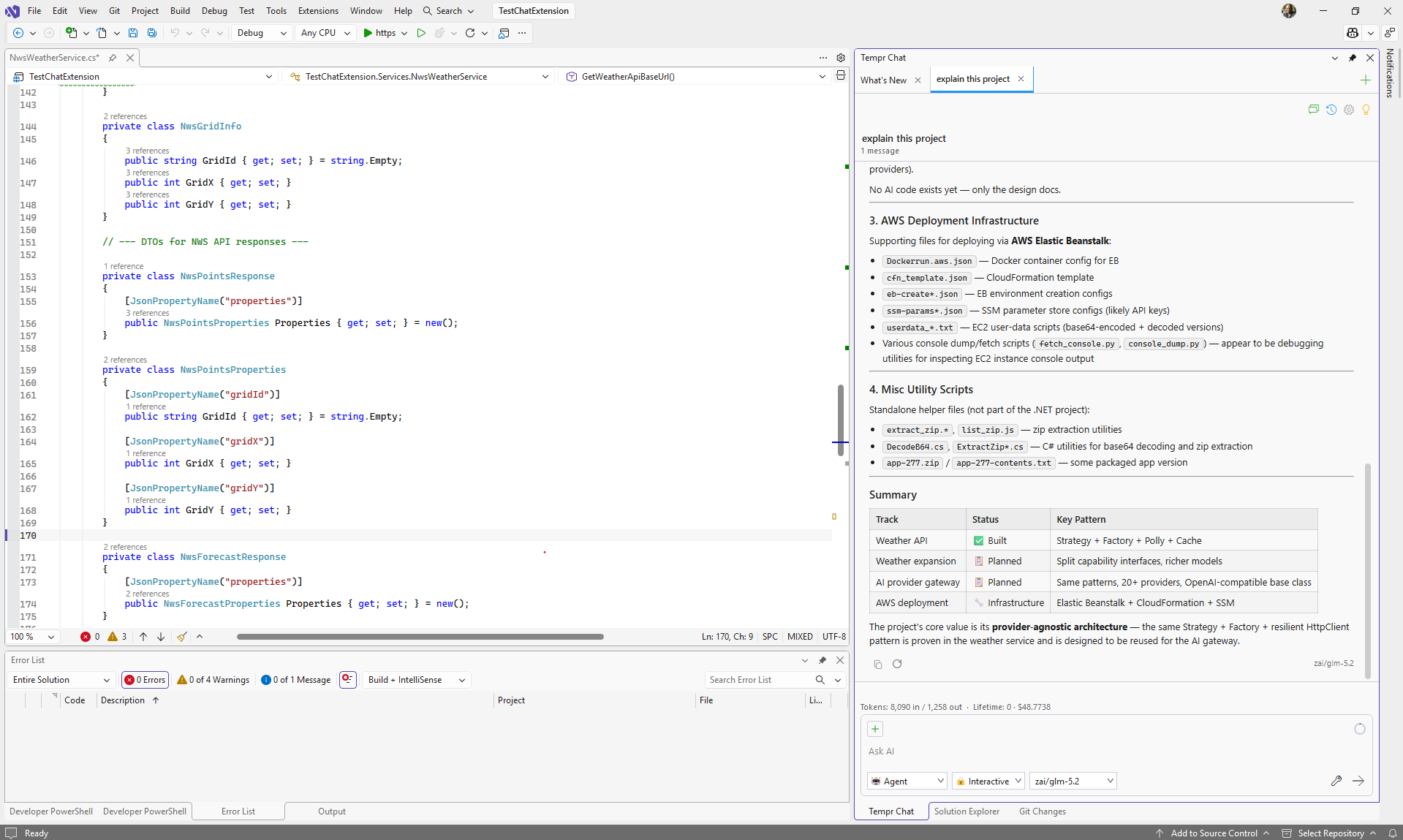Toggle the 0 of 4 Warnings filter

pos(213,680)
